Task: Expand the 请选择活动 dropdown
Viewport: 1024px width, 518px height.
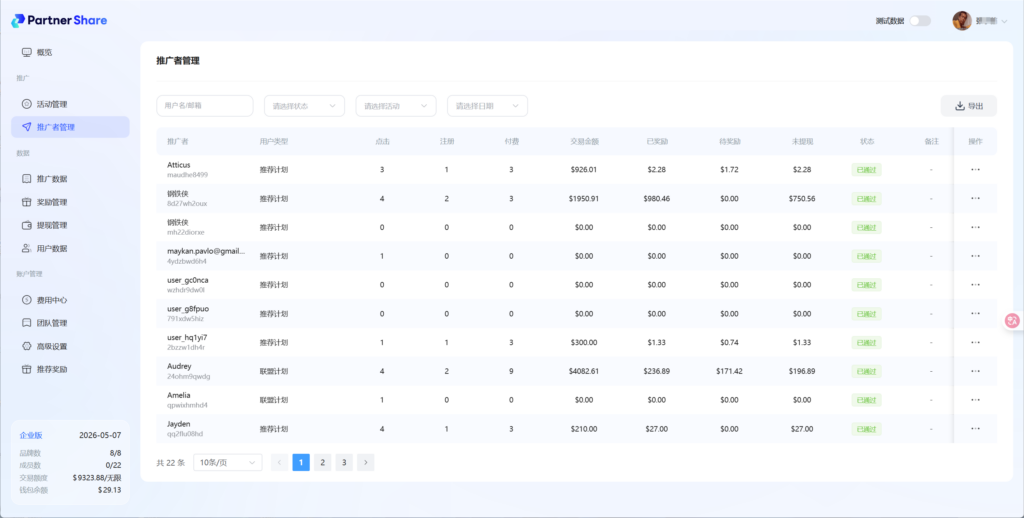Action: point(396,106)
